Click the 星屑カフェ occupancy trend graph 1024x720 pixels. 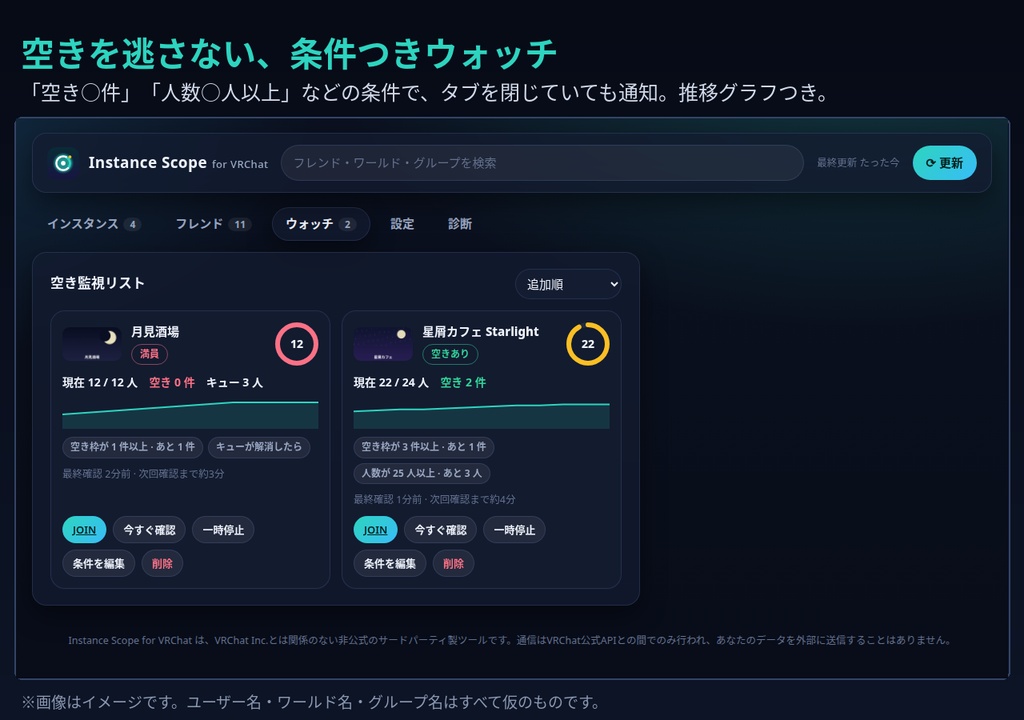(x=481, y=414)
